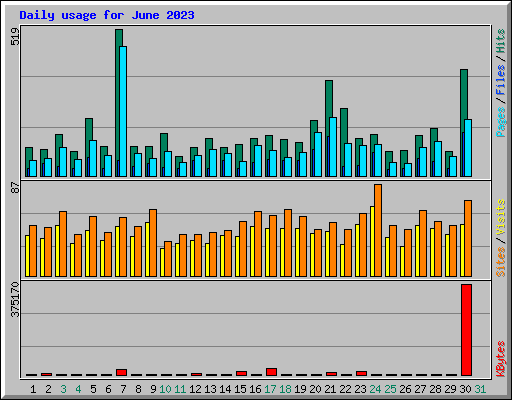
Task: Click the cyan pages bar for day 21
Action: (x=333, y=147)
